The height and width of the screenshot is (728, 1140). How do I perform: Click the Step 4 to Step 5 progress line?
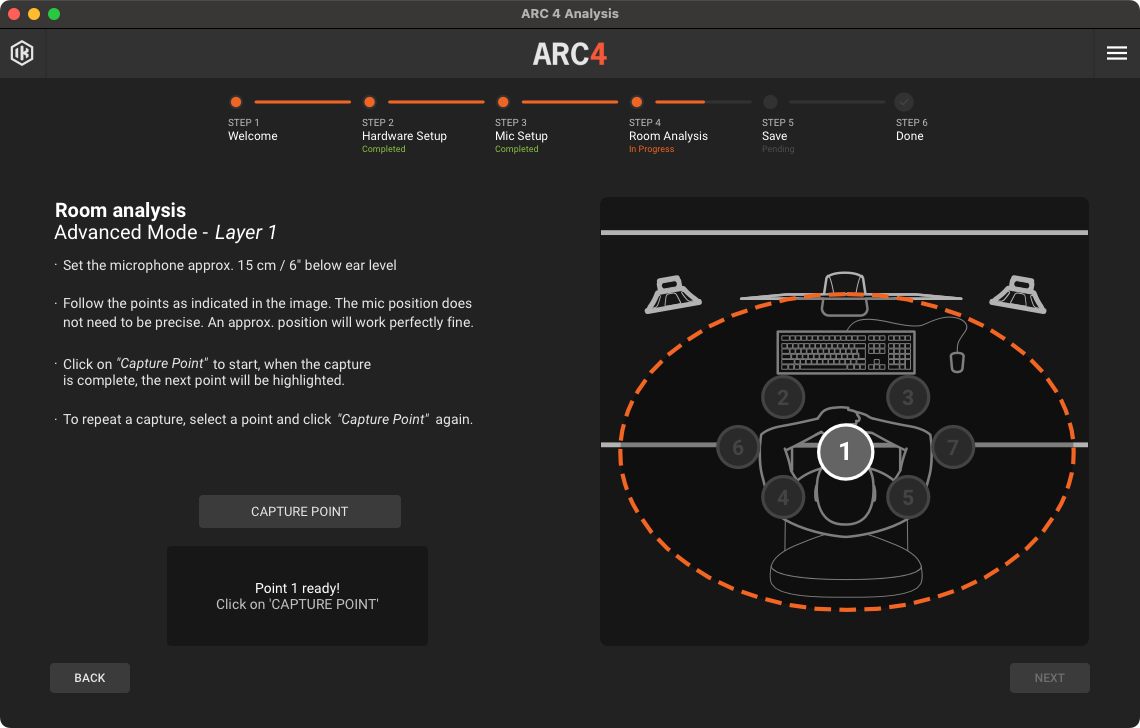pyautogui.click(x=703, y=102)
